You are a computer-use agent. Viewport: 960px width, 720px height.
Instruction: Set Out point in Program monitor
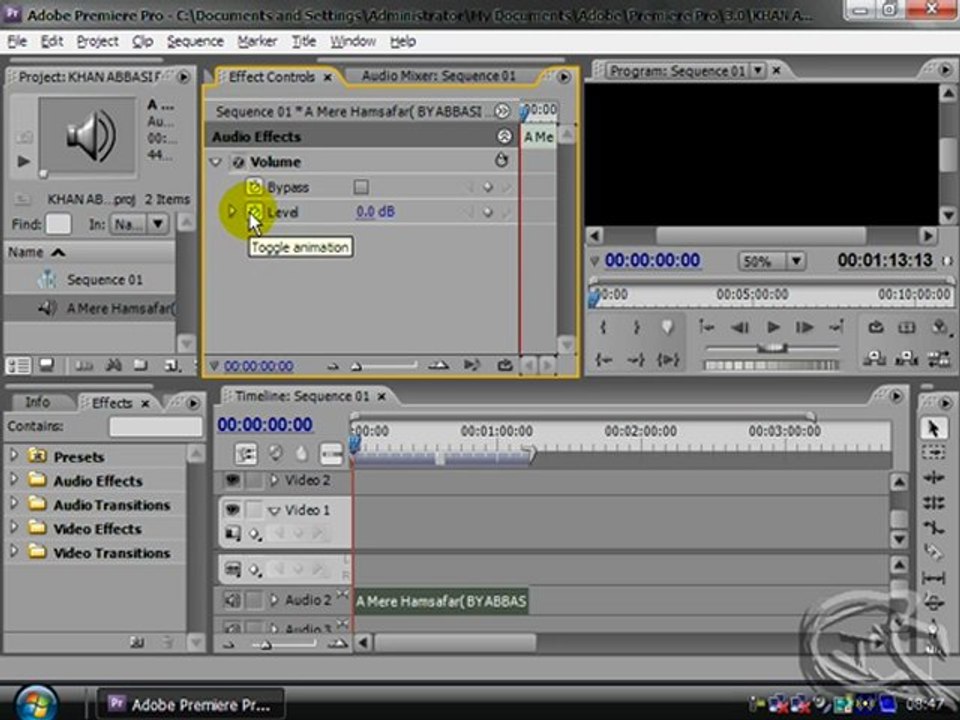(x=636, y=328)
